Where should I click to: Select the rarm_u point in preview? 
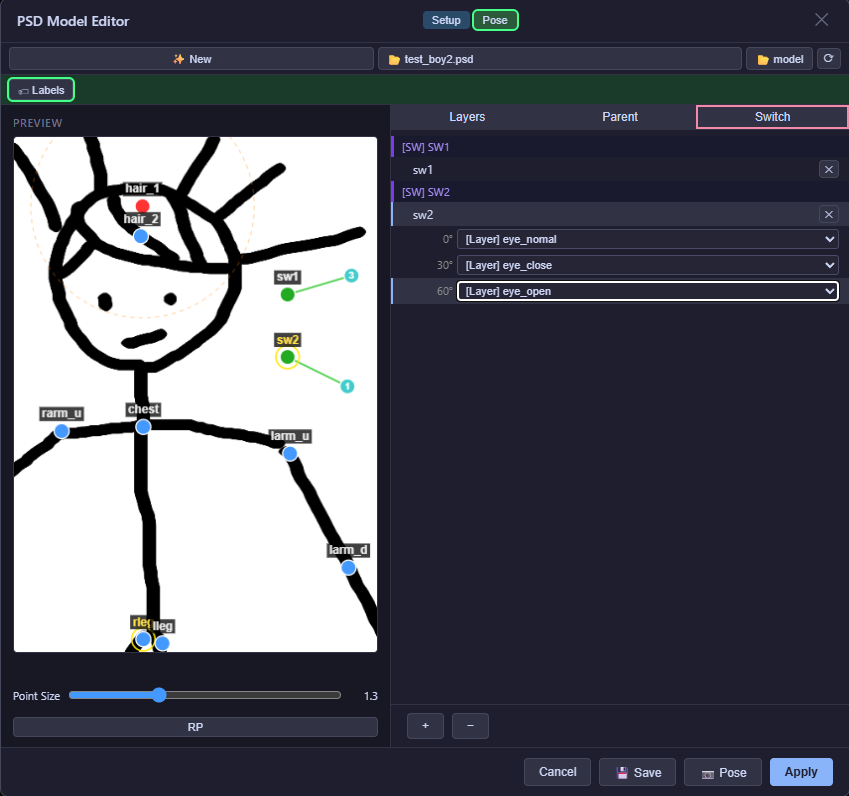click(62, 431)
